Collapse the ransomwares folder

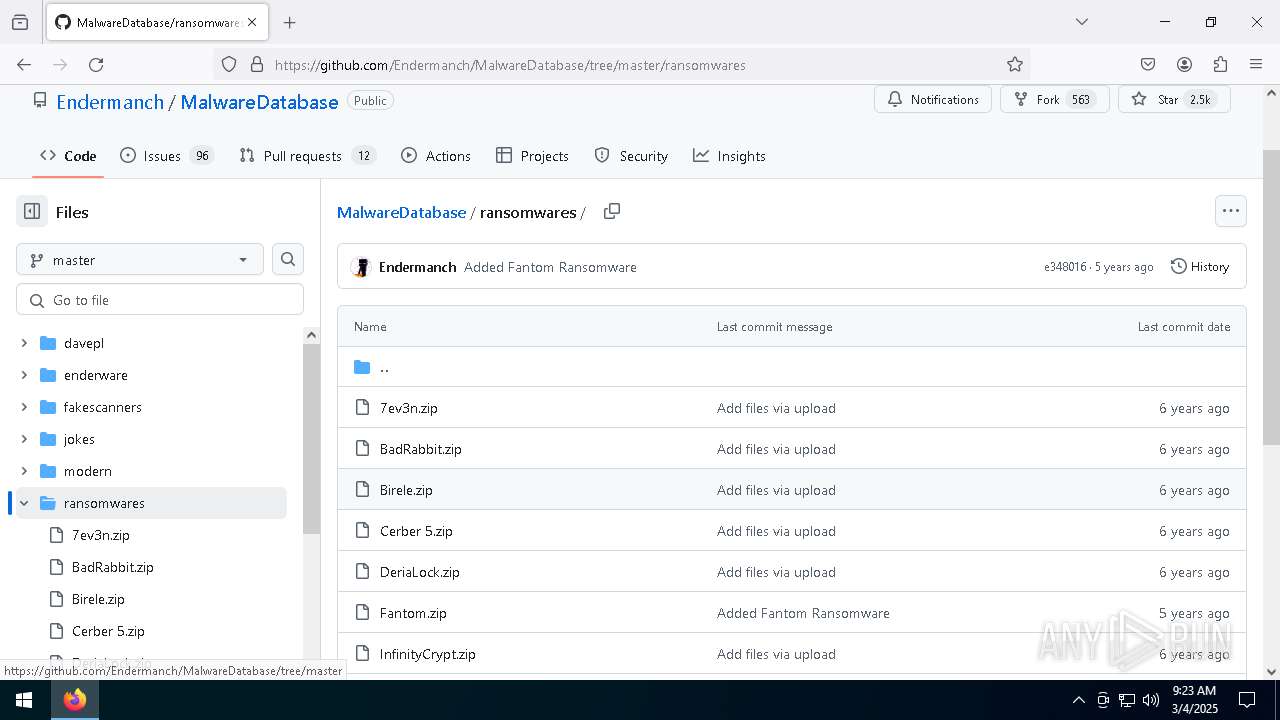click(x=24, y=503)
